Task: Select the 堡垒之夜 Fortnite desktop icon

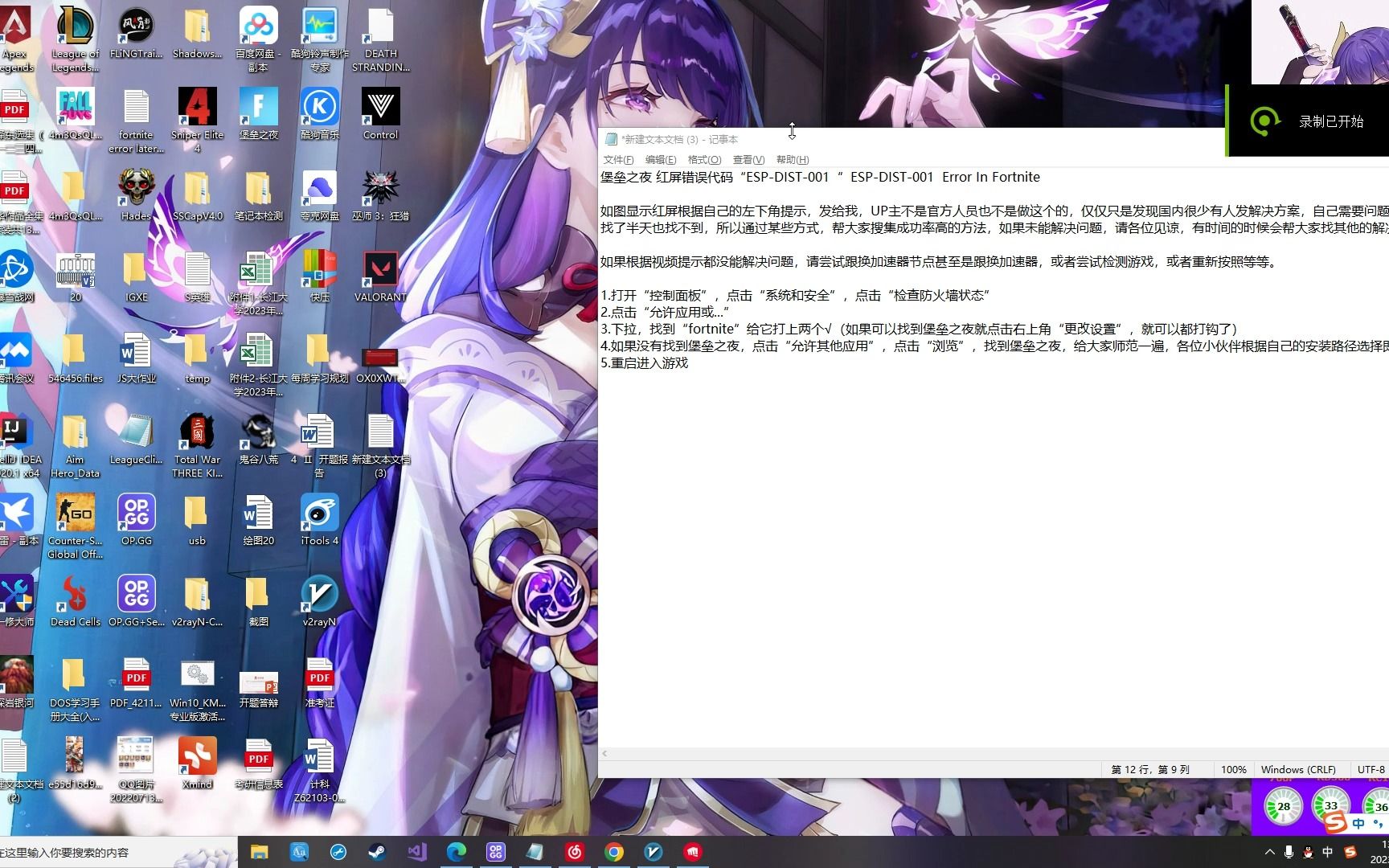Action: tap(258, 114)
